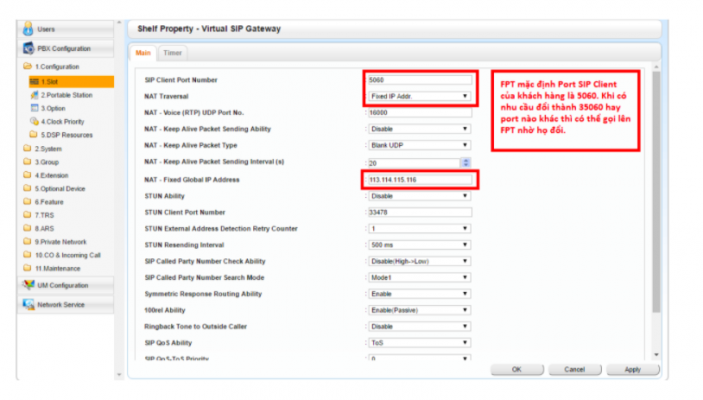Open 5.DSP Resources folder icon
The width and height of the screenshot is (703, 400).
34,134
